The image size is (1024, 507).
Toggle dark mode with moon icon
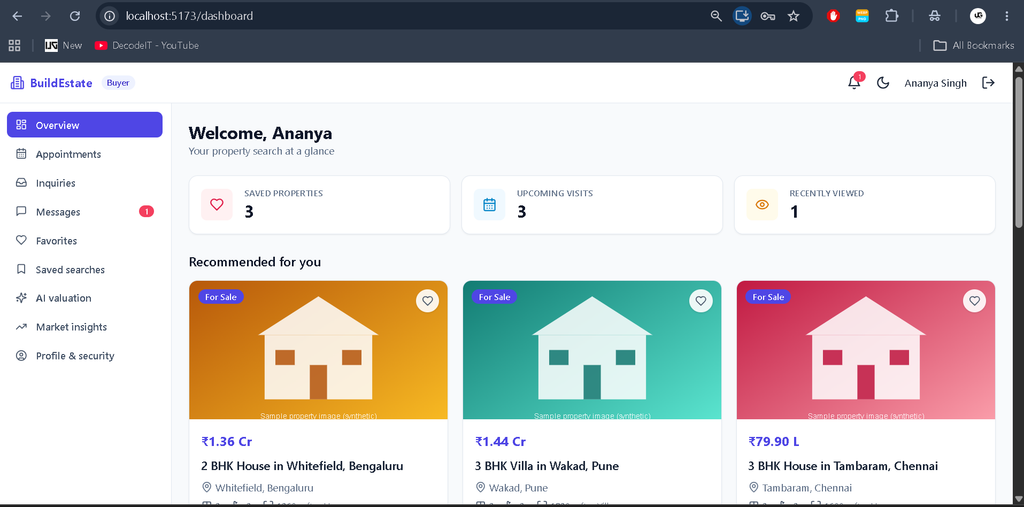click(x=883, y=83)
